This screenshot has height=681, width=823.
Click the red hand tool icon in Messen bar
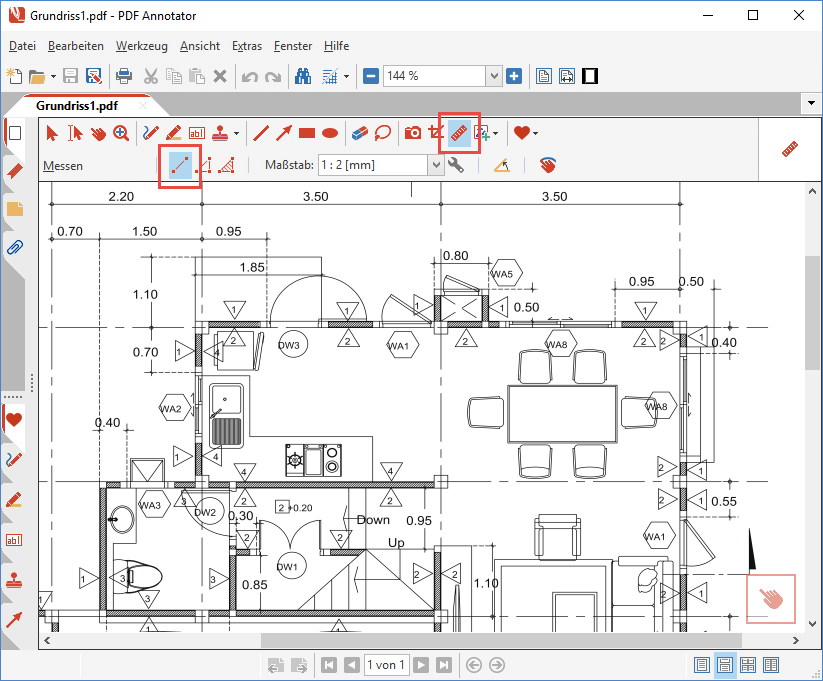(x=548, y=165)
